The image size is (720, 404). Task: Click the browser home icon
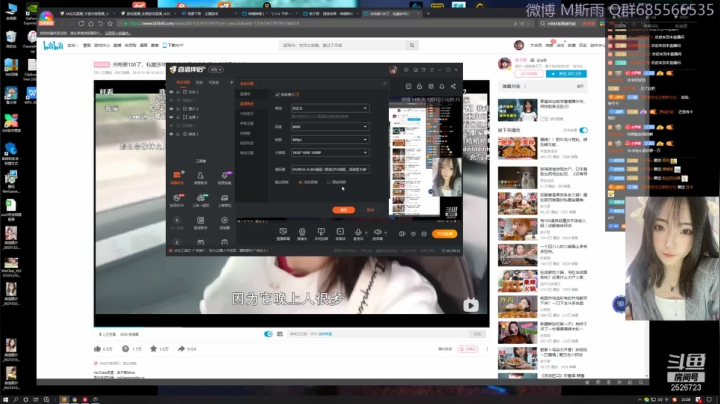click(91, 23)
